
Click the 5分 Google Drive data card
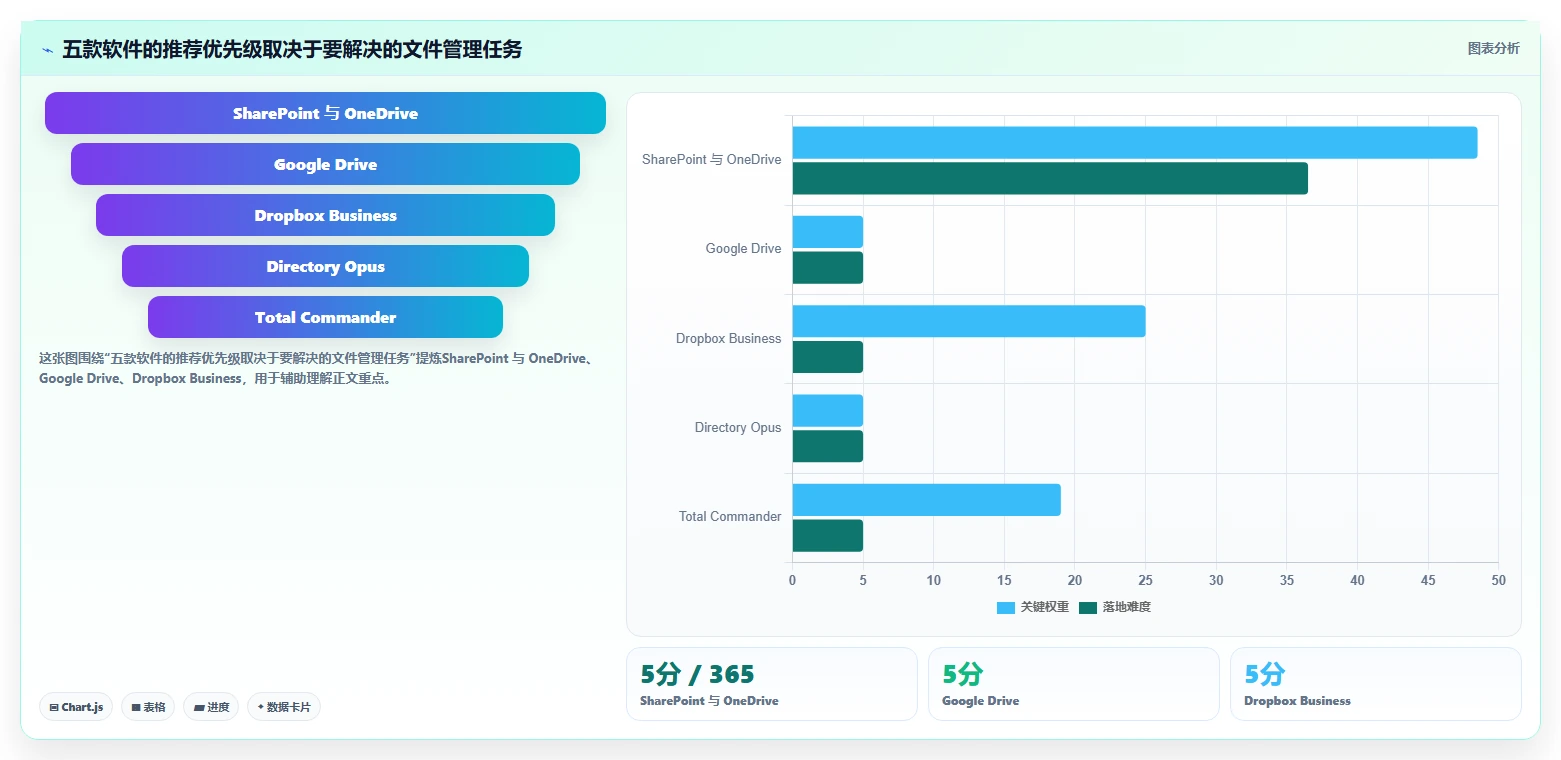pyautogui.click(x=1073, y=684)
